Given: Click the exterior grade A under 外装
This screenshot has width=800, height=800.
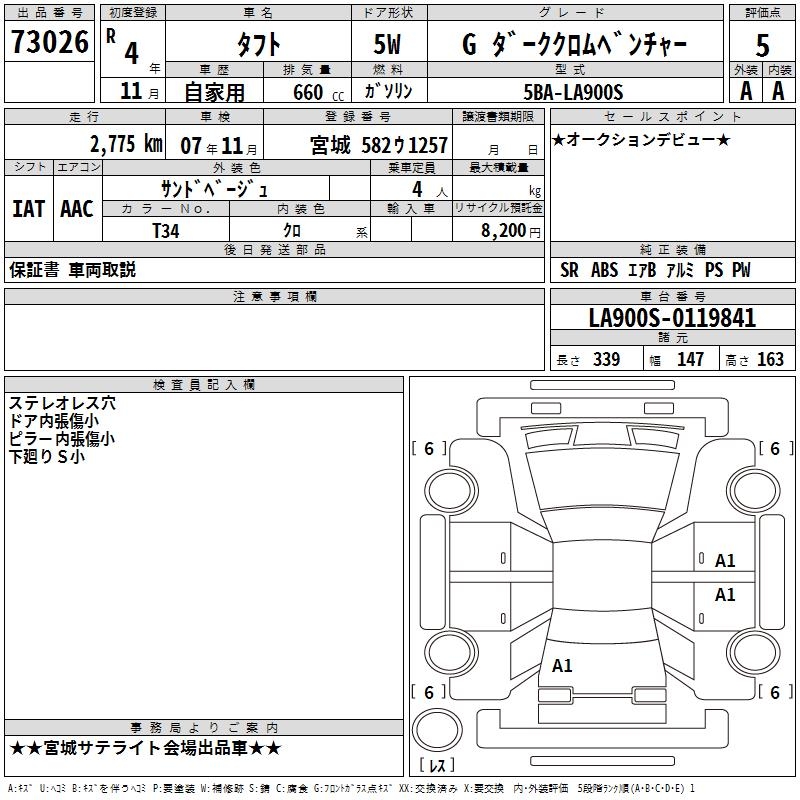Looking at the screenshot, I should [x=746, y=91].
